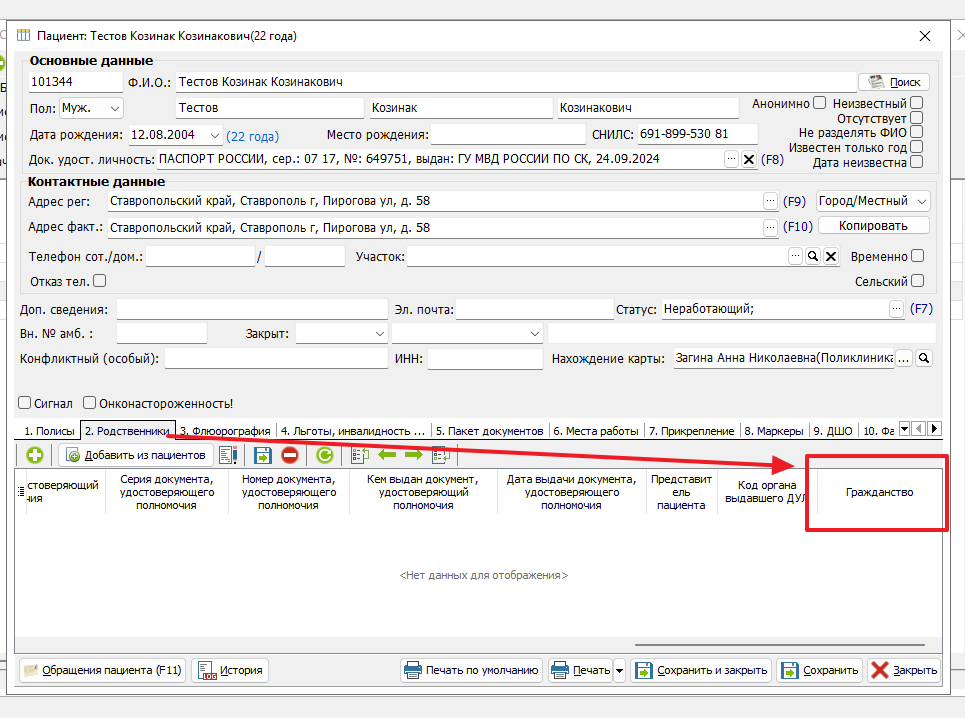
Task: Check the Отсутствует checkbox
Action: tap(916, 118)
